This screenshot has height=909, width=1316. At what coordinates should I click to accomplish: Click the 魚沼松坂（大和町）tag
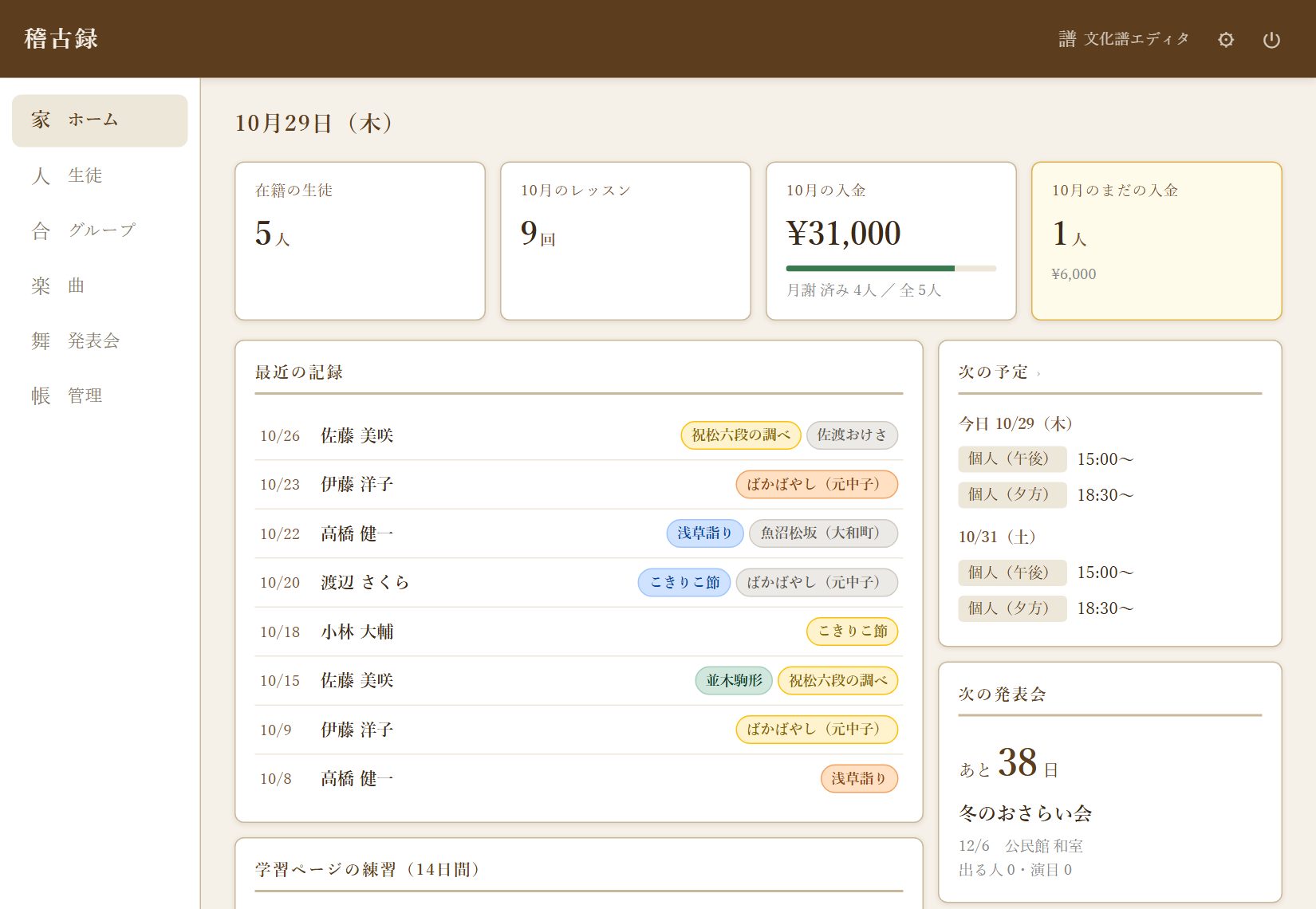(823, 533)
